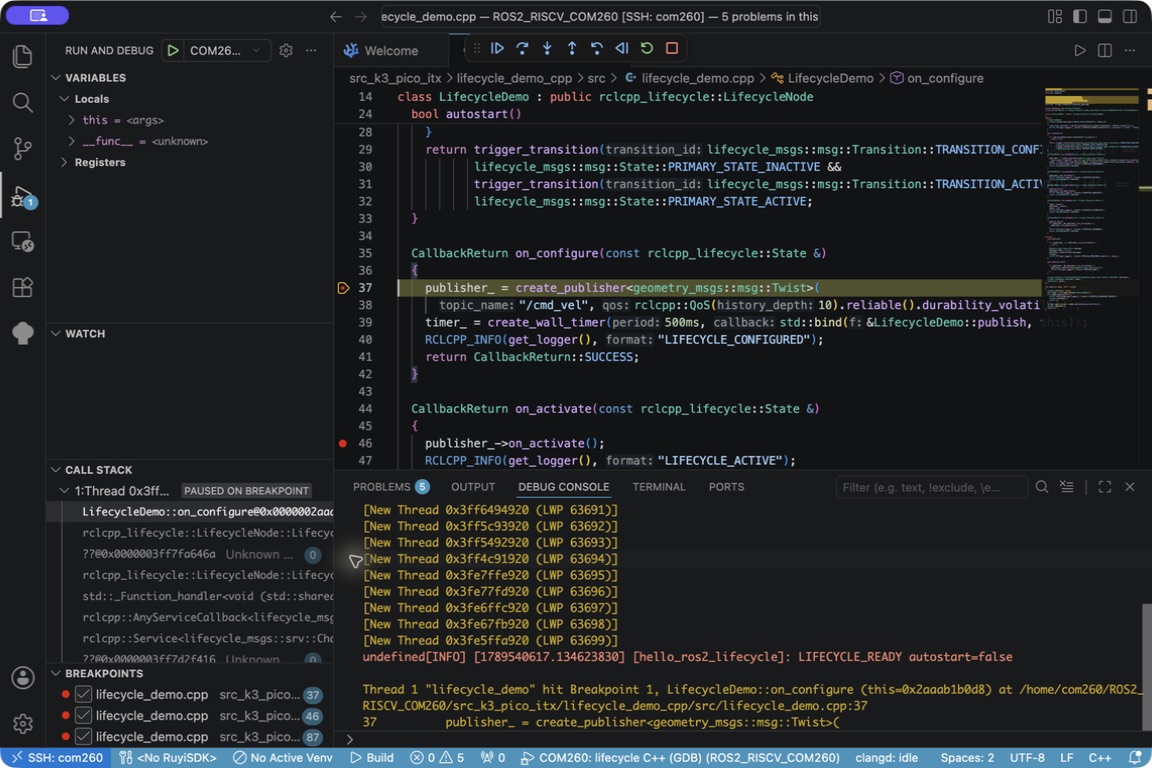The height and width of the screenshot is (768, 1152).
Task: Disable breakpoint at lifecycle_demo.cpp line 46
Action: point(84,716)
